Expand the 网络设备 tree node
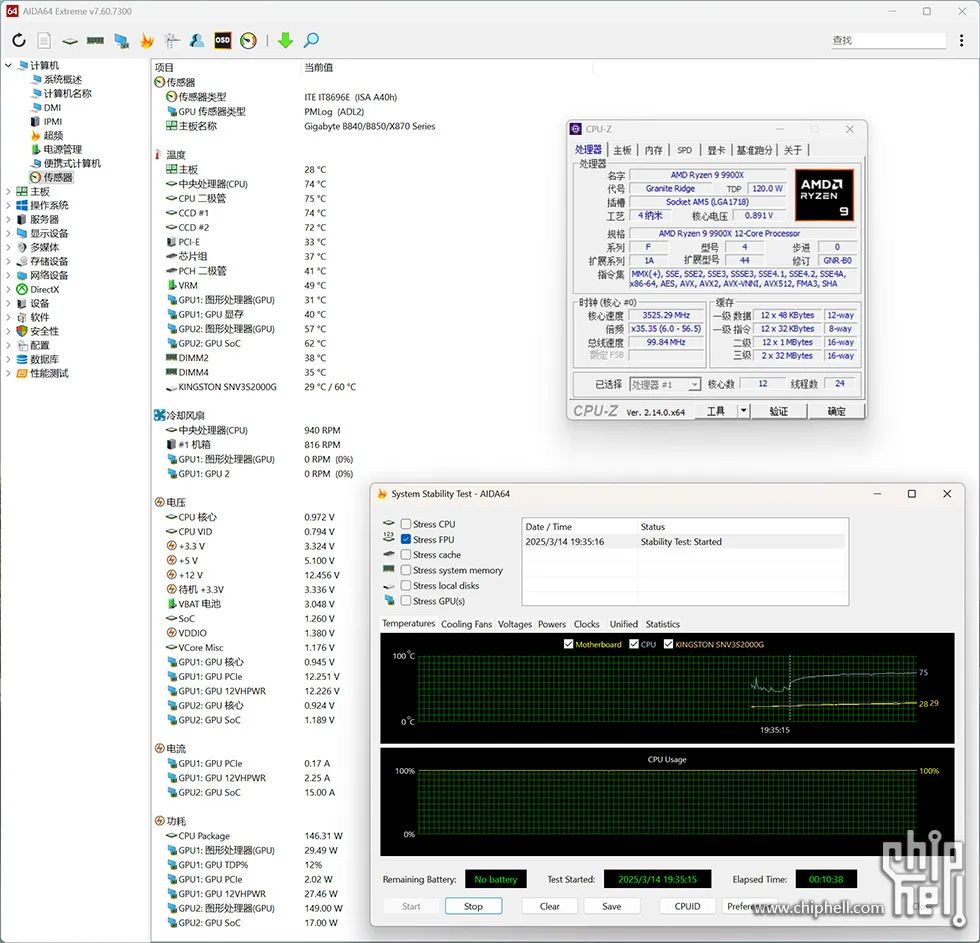Image resolution: width=980 pixels, height=943 pixels. click(8, 275)
